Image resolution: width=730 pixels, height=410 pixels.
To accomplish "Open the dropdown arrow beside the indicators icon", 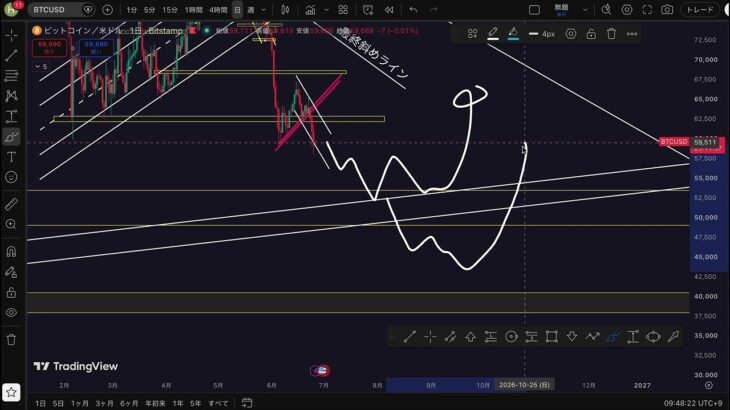I will (x=326, y=10).
